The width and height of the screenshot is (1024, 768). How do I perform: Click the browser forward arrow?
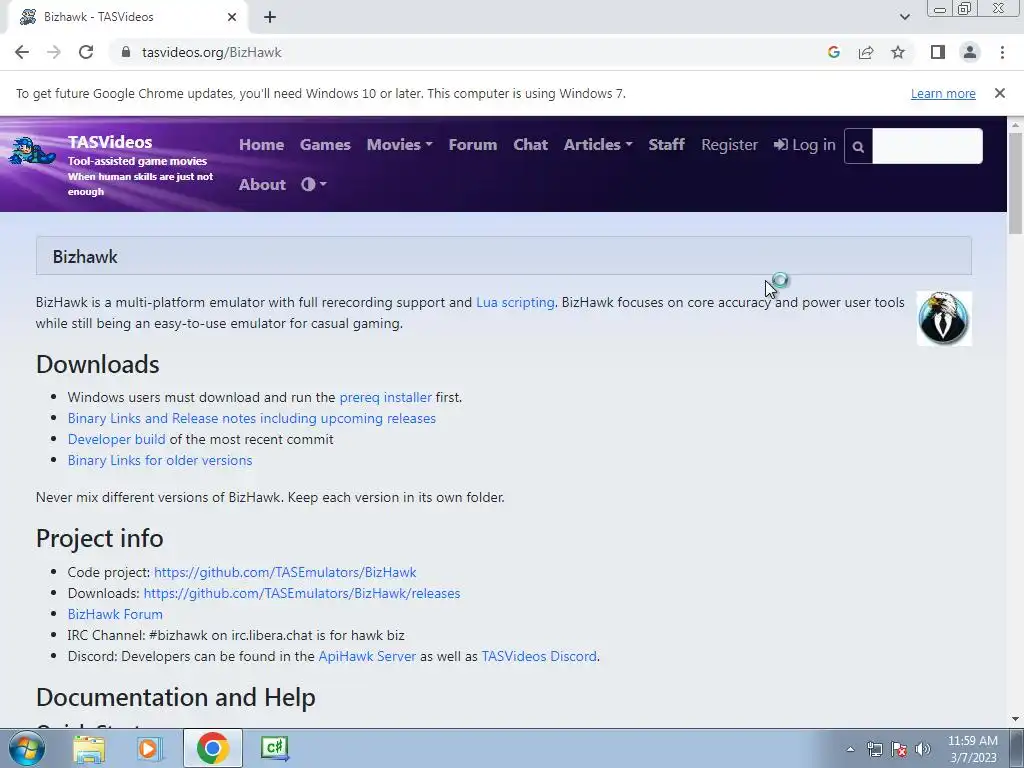coord(54,52)
